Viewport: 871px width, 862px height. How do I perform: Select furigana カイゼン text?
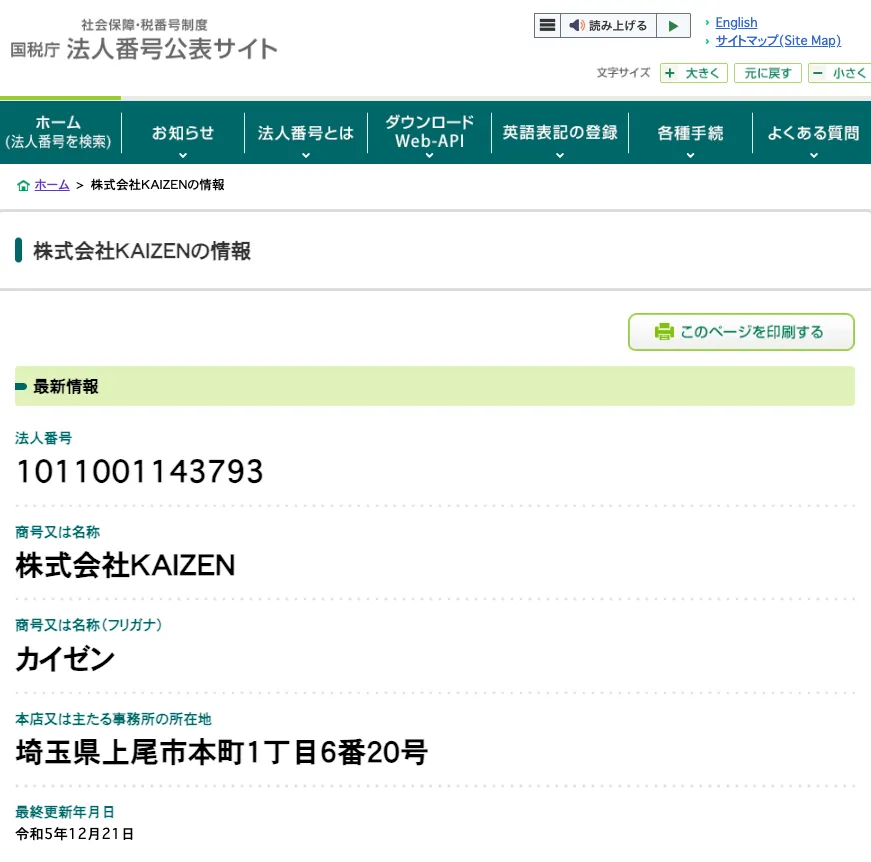tap(65, 659)
